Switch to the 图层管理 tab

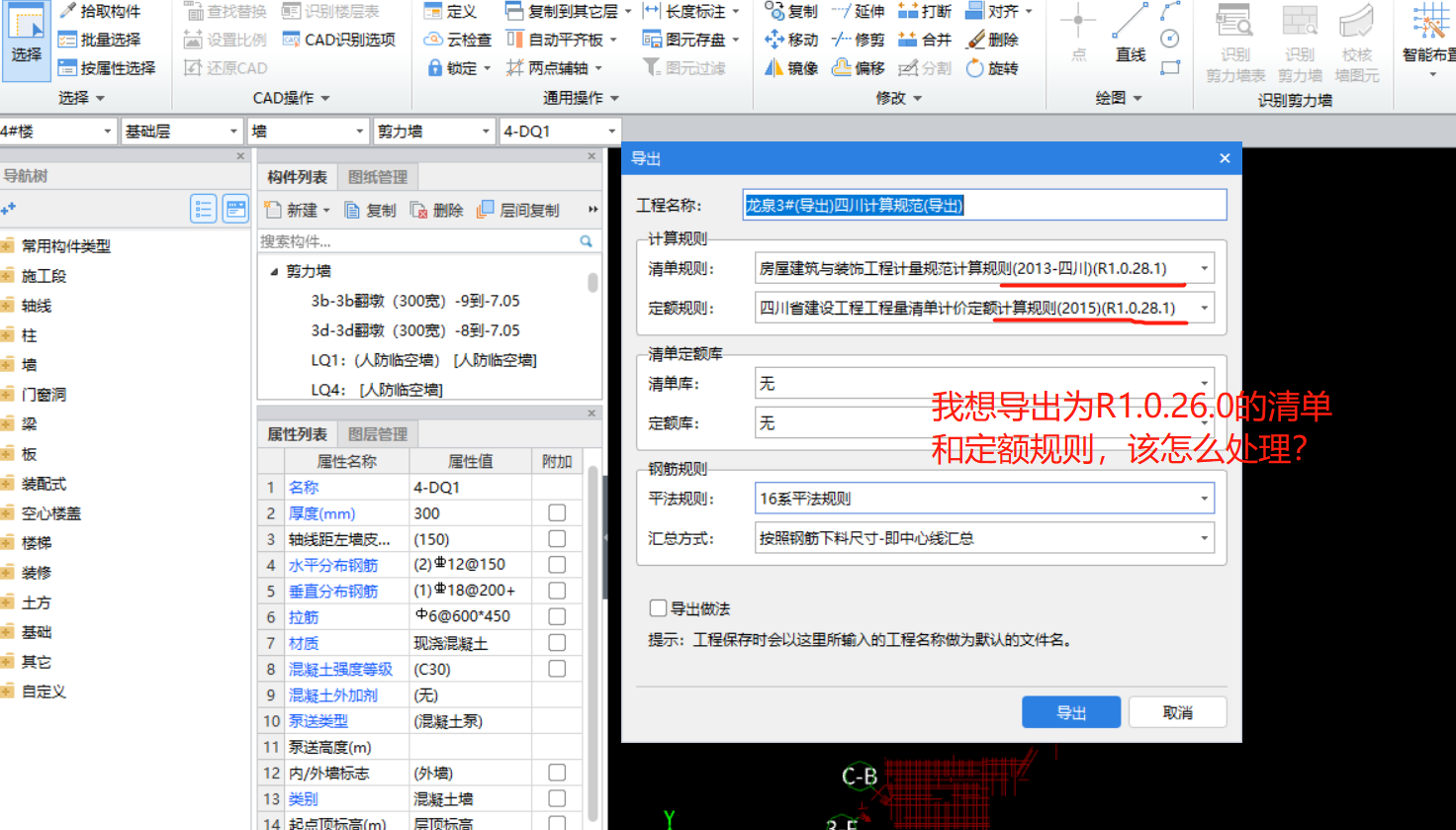coord(378,434)
